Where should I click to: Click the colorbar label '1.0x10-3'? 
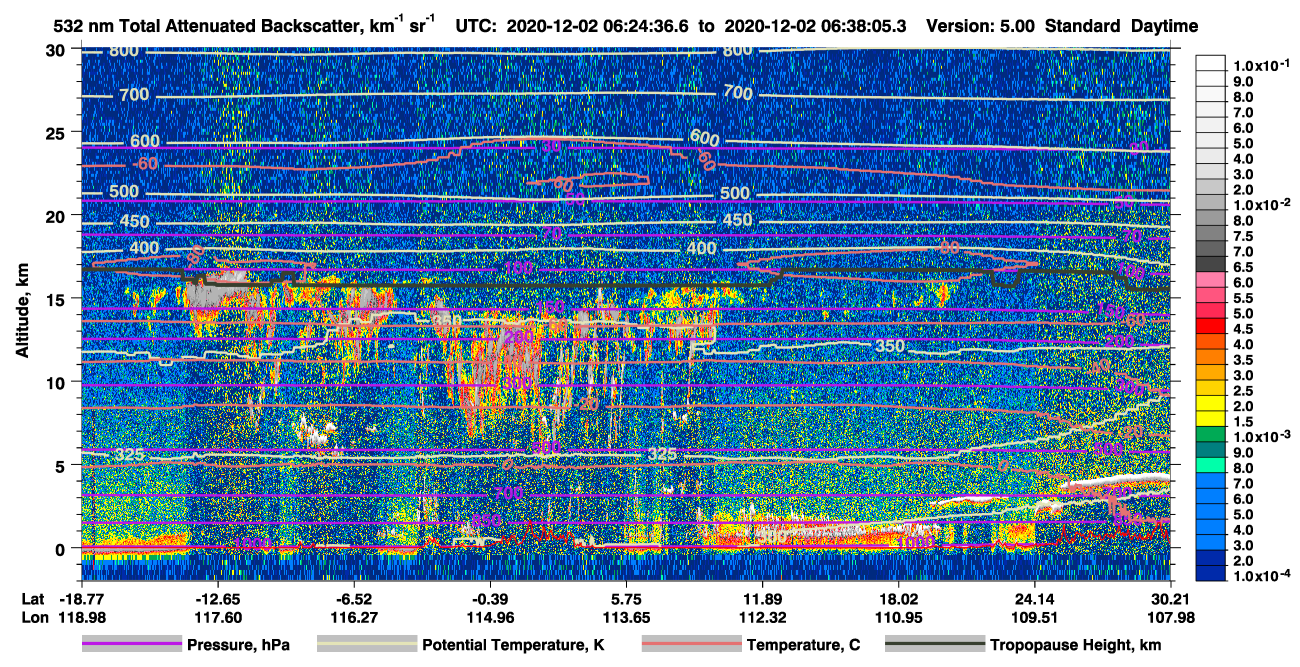[x=1264, y=436]
